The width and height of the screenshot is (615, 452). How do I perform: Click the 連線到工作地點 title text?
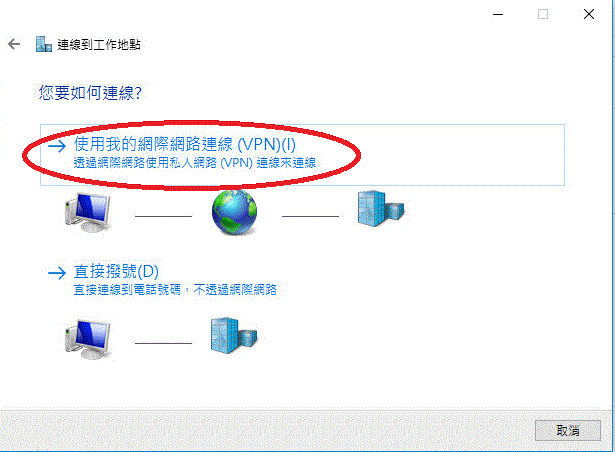99,44
